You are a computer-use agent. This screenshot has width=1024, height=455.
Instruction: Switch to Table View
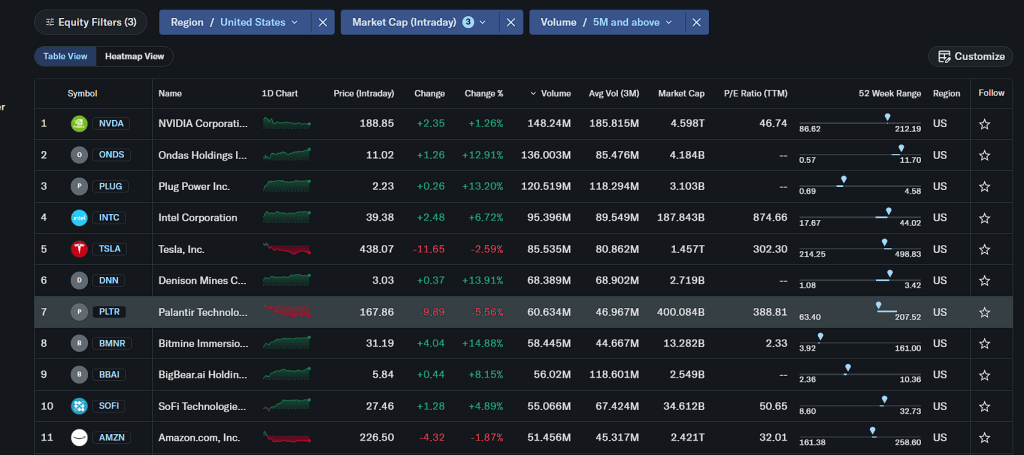coord(65,56)
